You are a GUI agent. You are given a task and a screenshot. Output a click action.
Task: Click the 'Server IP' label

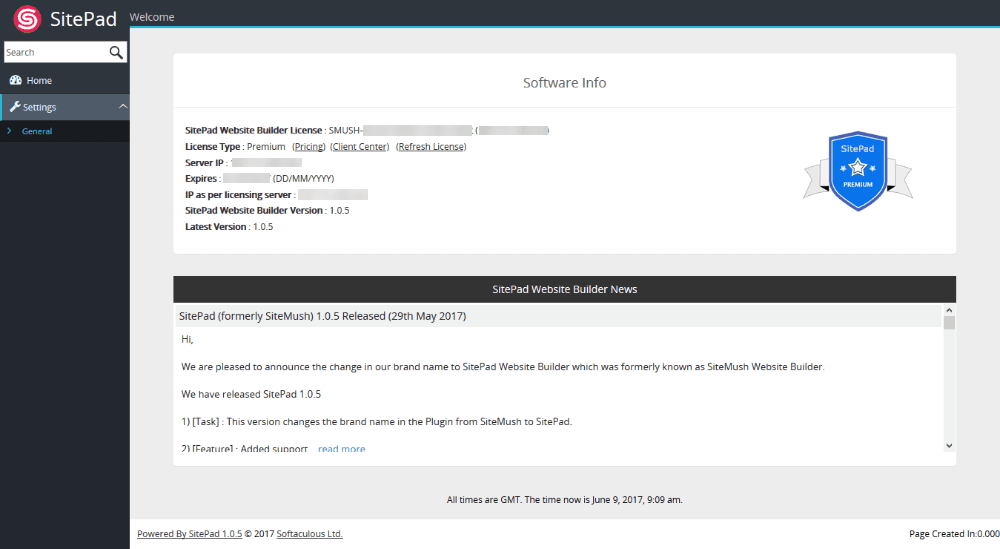coord(206,163)
